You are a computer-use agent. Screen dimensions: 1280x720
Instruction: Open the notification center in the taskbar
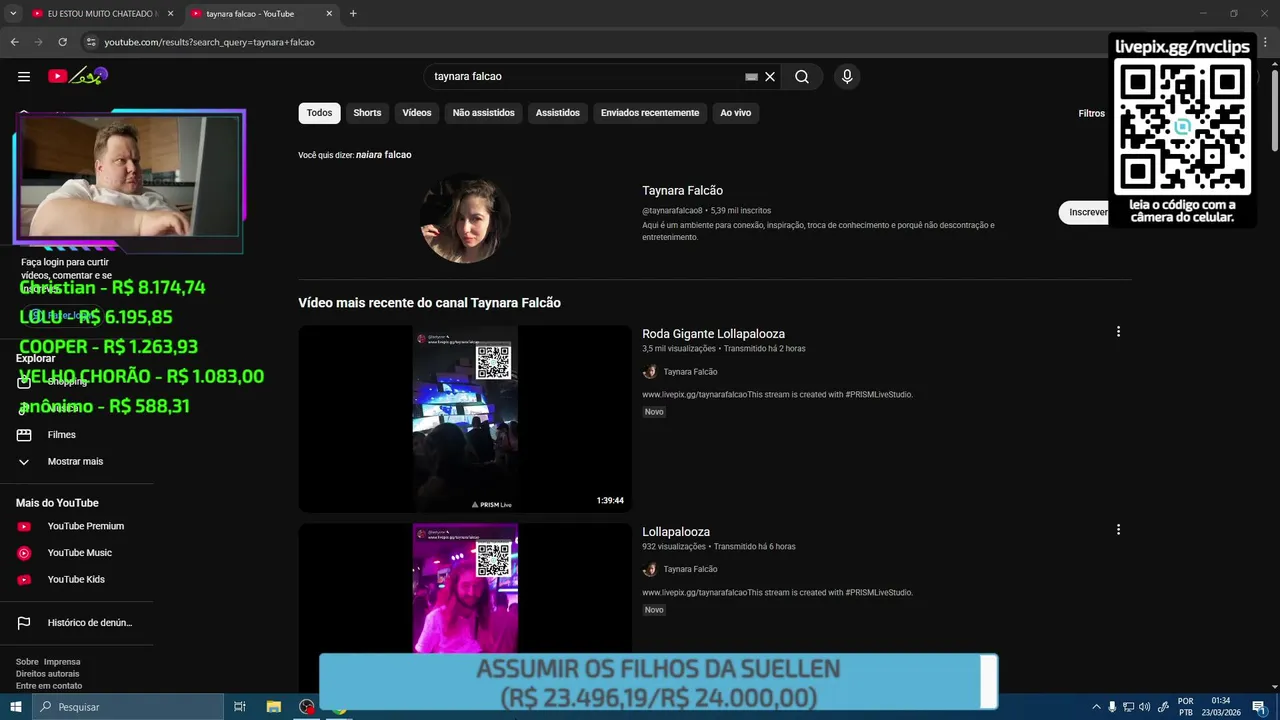coord(1259,707)
